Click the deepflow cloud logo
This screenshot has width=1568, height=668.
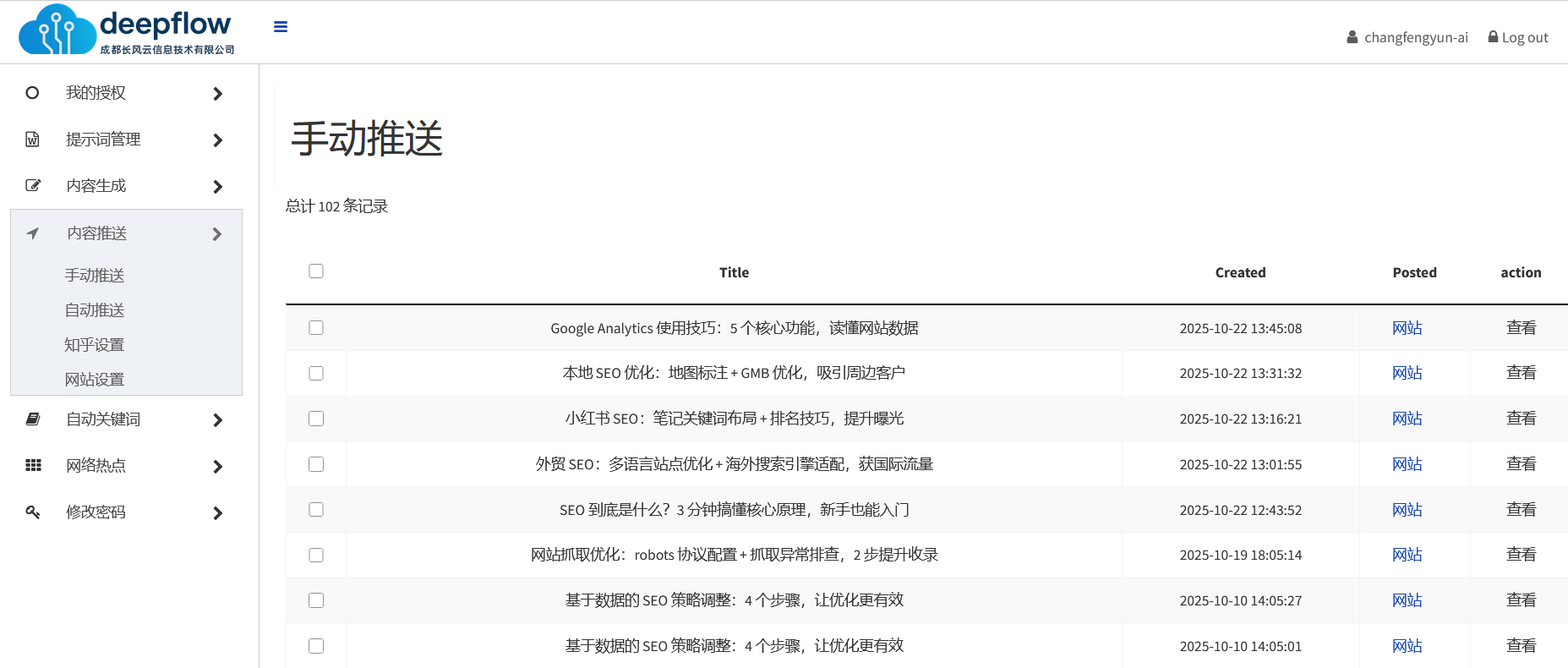pos(57,30)
